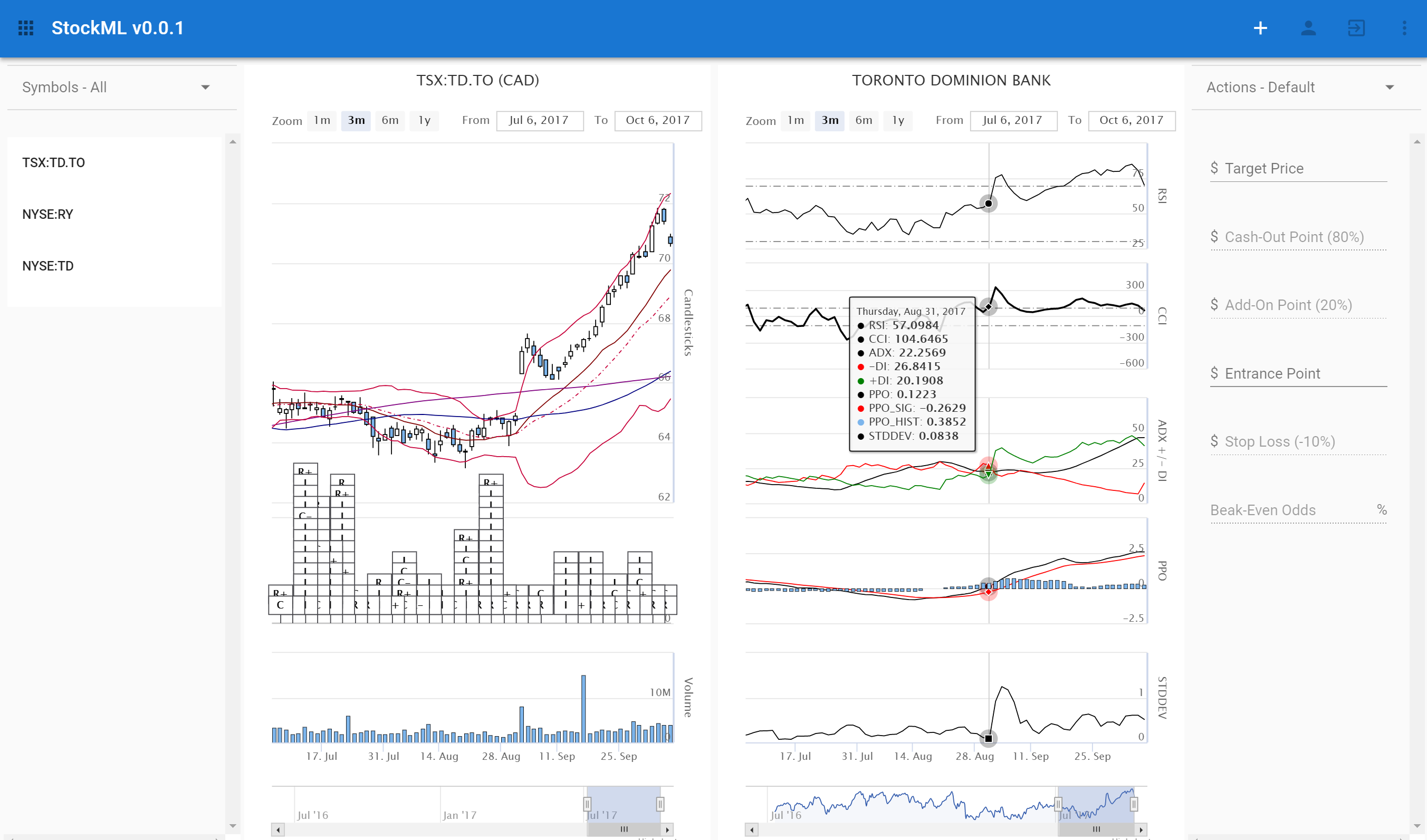
Task: Click the plus add icon in header
Action: coord(1260,28)
